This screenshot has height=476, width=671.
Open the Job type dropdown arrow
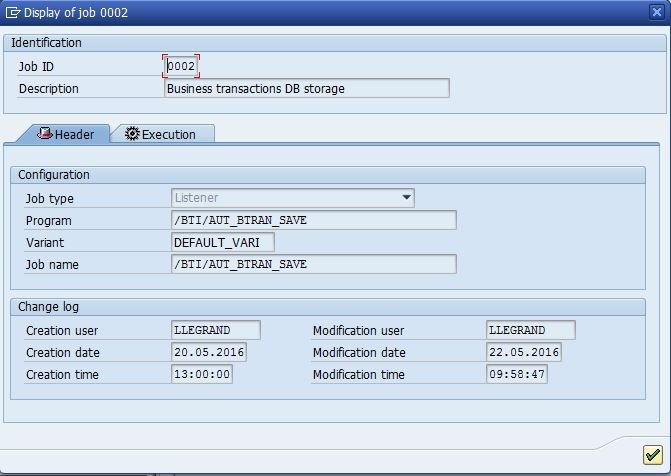pos(407,197)
